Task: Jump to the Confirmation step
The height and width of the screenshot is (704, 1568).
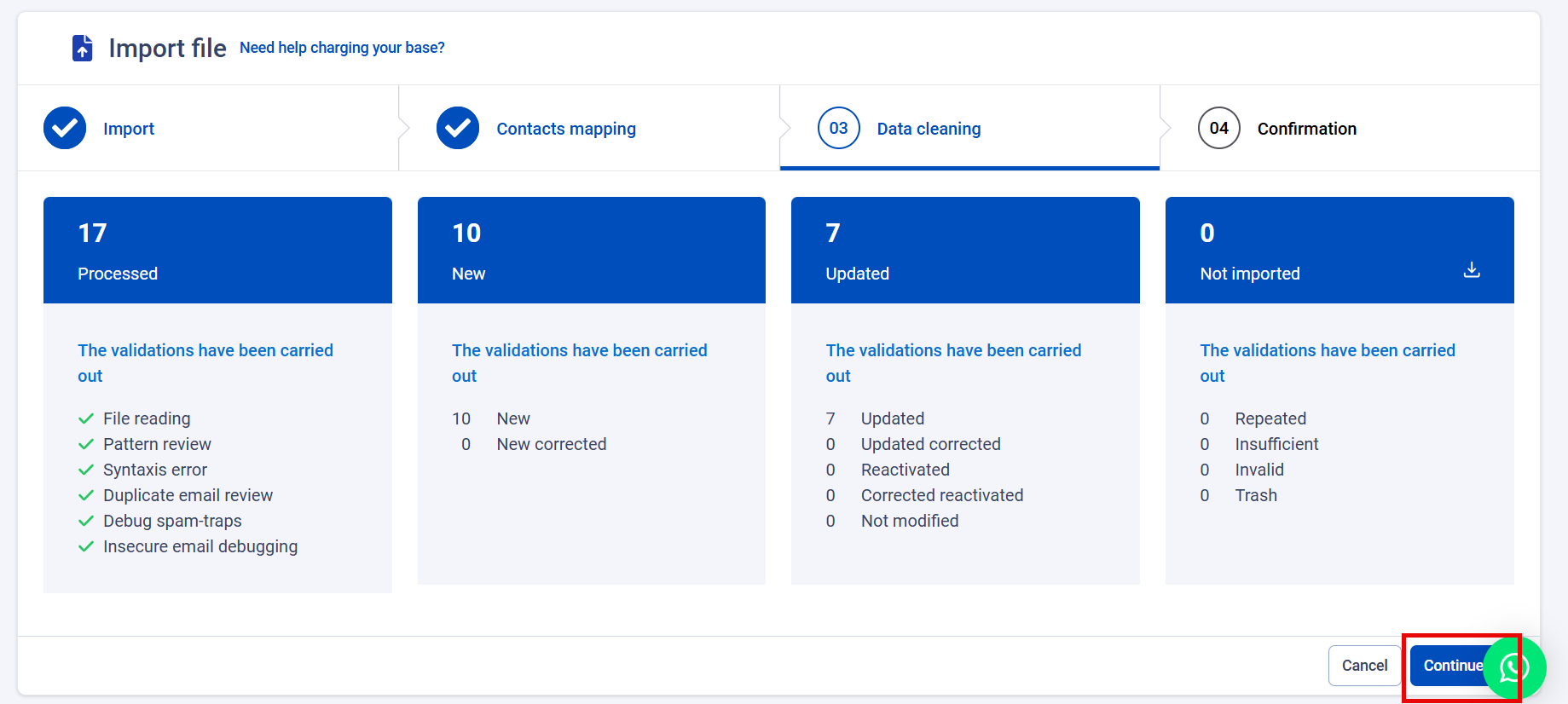Action: pyautogui.click(x=1306, y=129)
